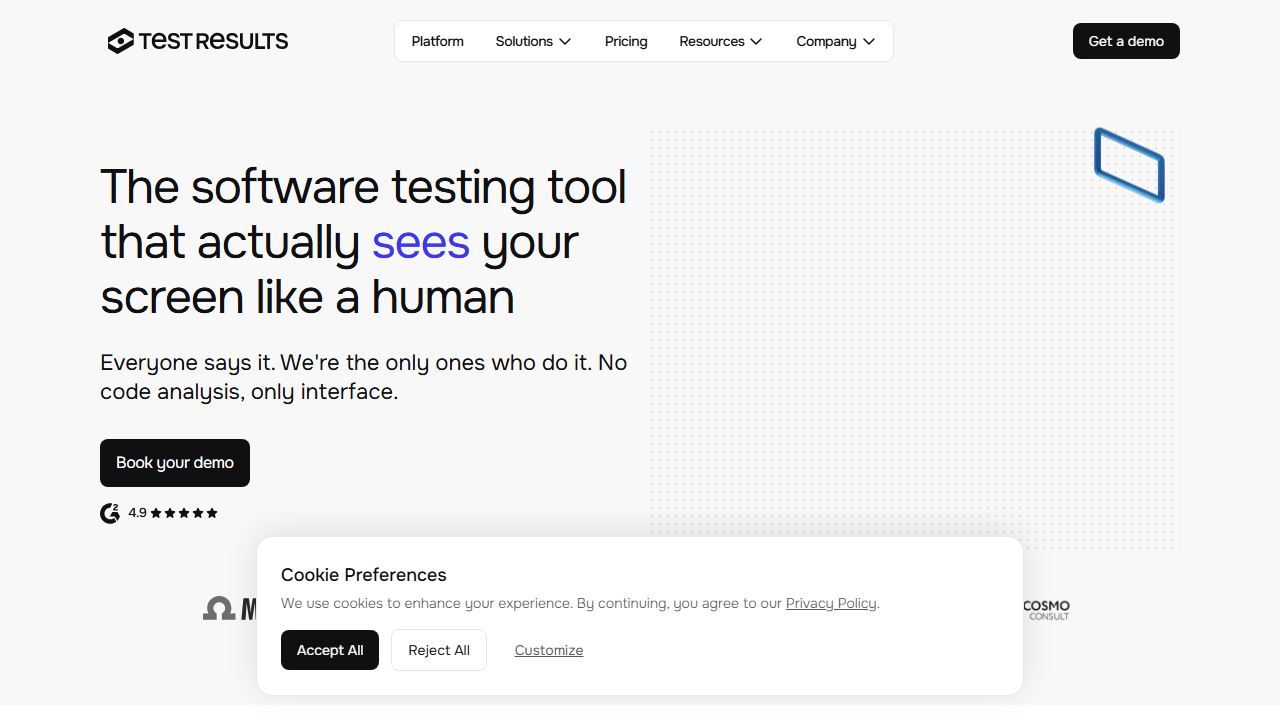
Task: Click the five-star rating icons
Action: [x=183, y=512]
